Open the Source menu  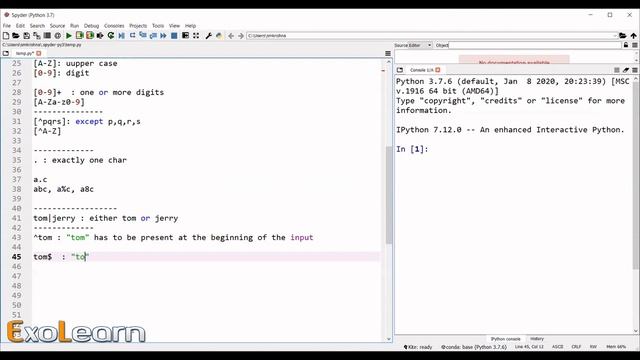58,26
